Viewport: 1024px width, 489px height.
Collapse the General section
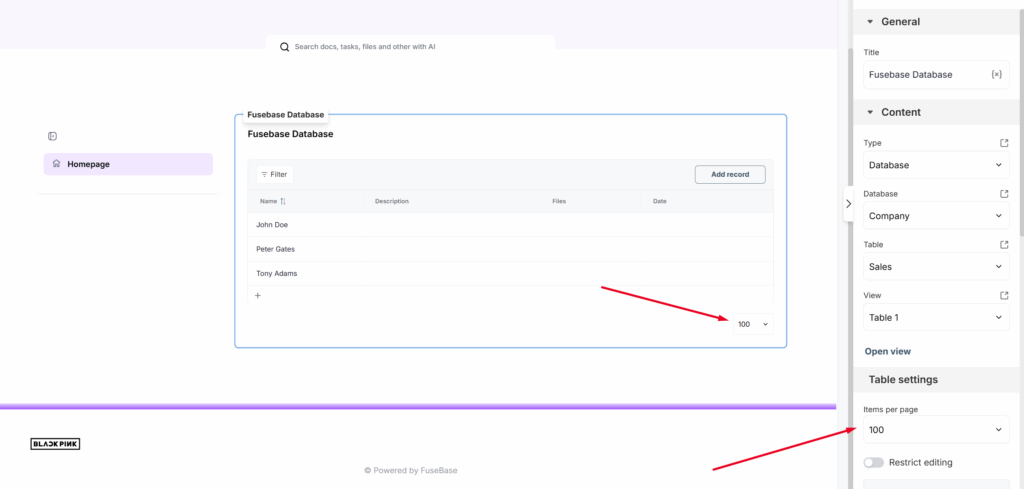[x=870, y=22]
